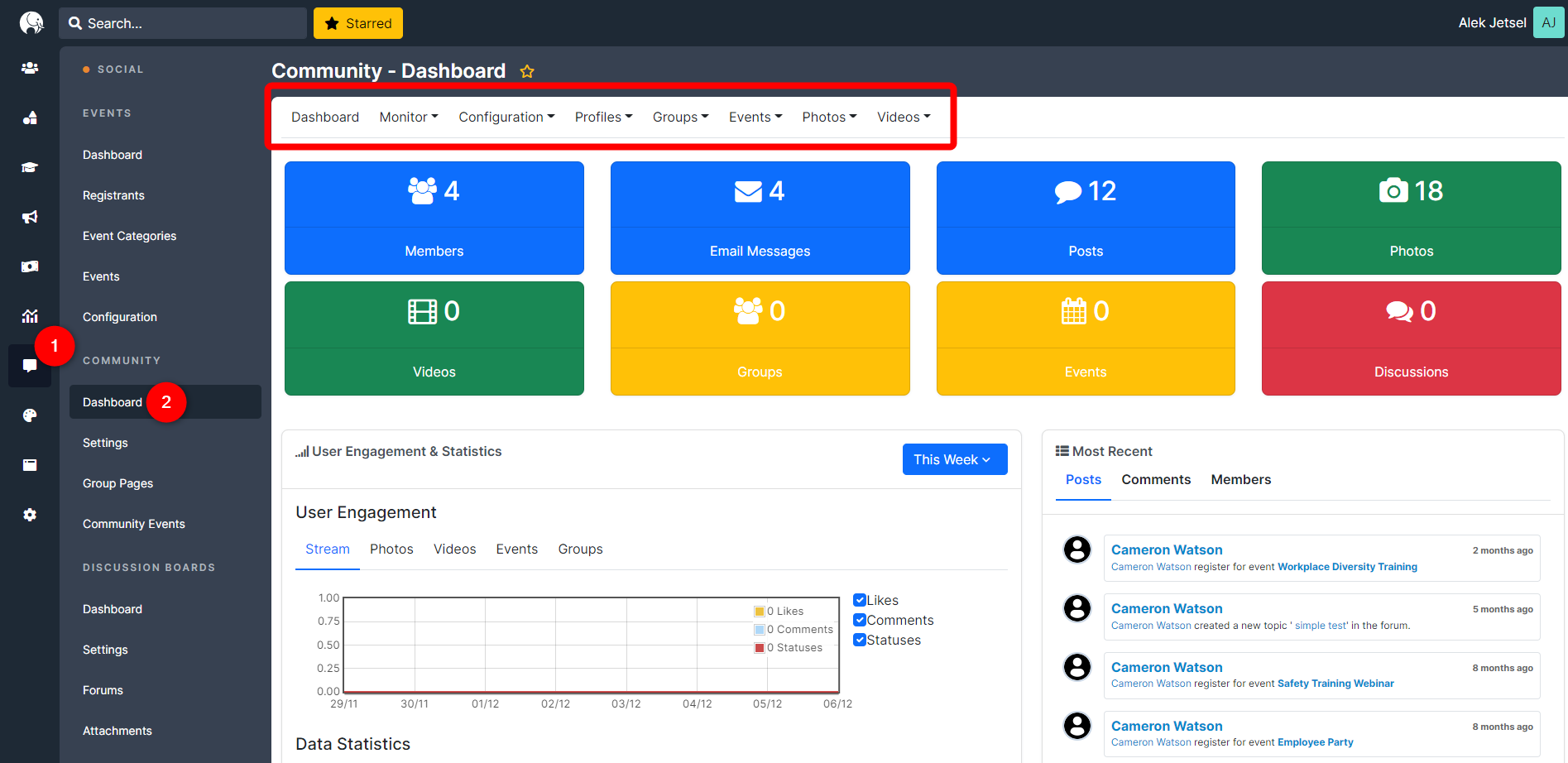Click the analytics bar-chart sidebar icon
The width and height of the screenshot is (1568, 763).
click(x=30, y=316)
